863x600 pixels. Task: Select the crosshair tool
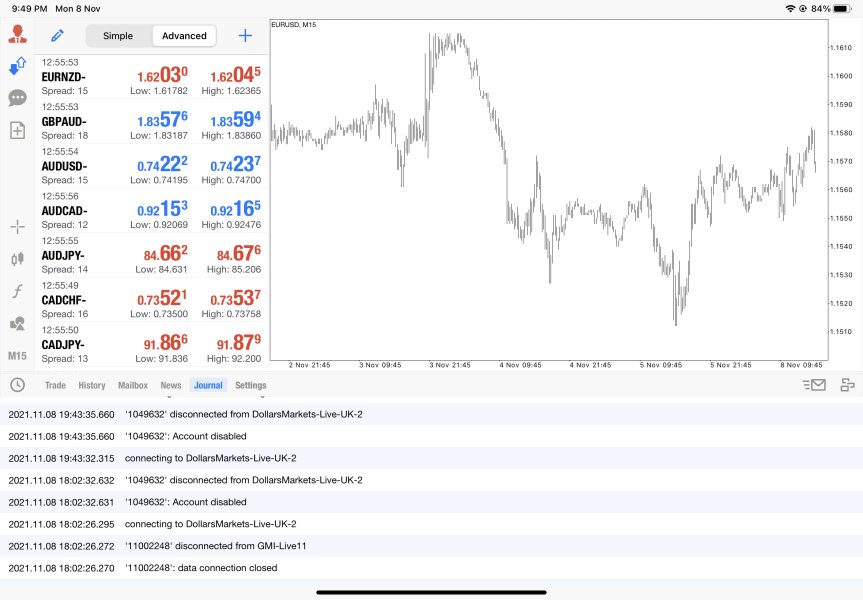click(18, 226)
